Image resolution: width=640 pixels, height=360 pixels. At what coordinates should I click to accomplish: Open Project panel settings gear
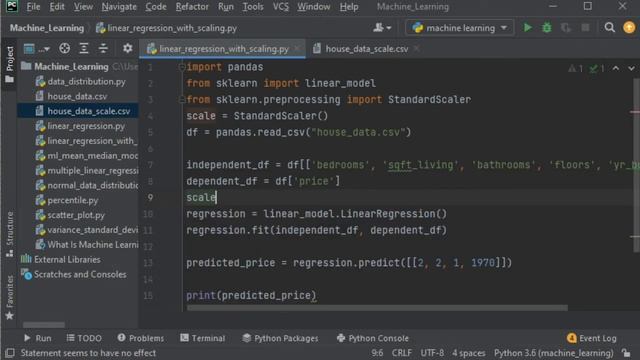(127, 49)
